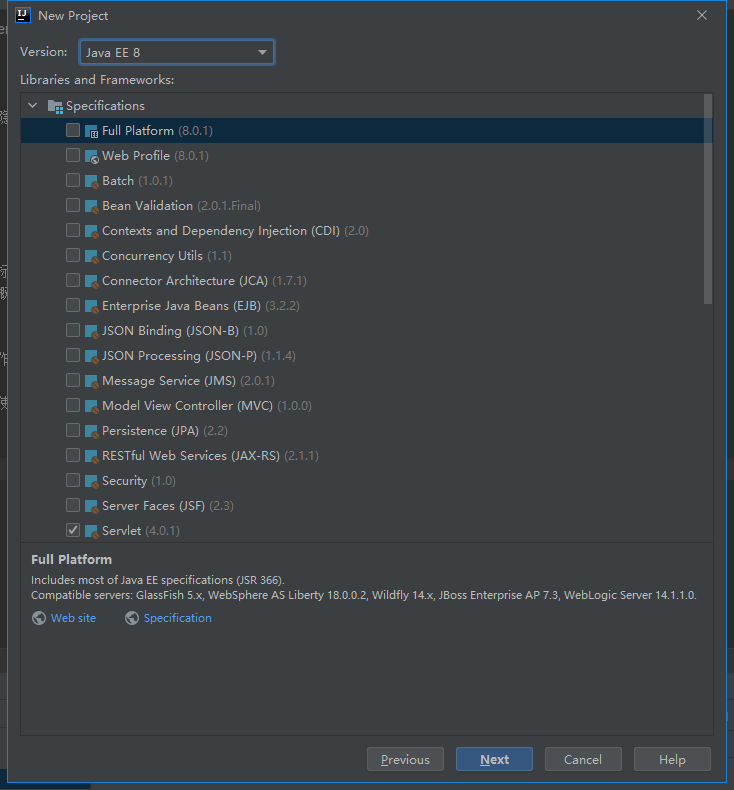This screenshot has width=734, height=790.
Task: Select the Persistence (JPA) row text
Action: 165,431
